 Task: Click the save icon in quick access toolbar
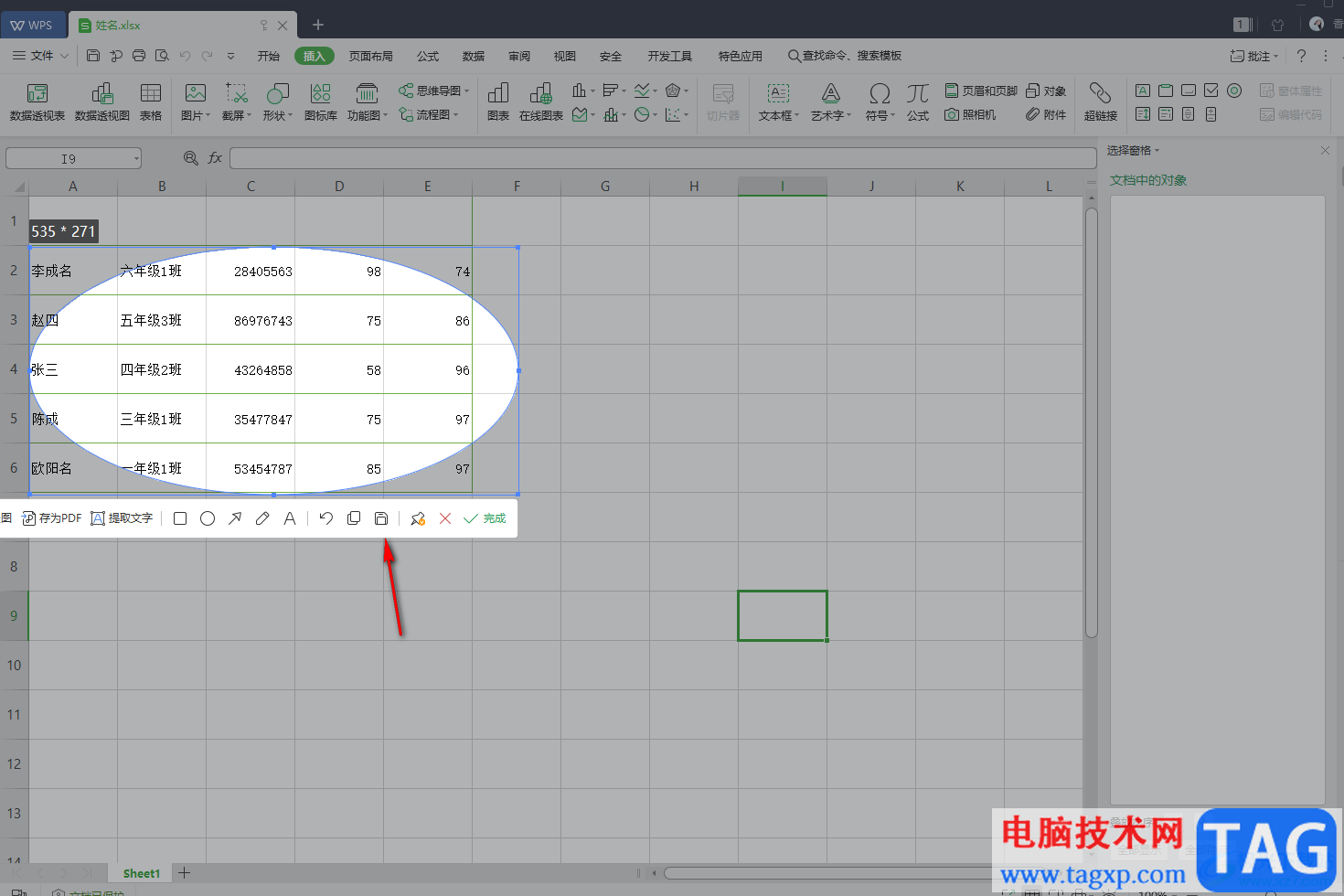93,56
